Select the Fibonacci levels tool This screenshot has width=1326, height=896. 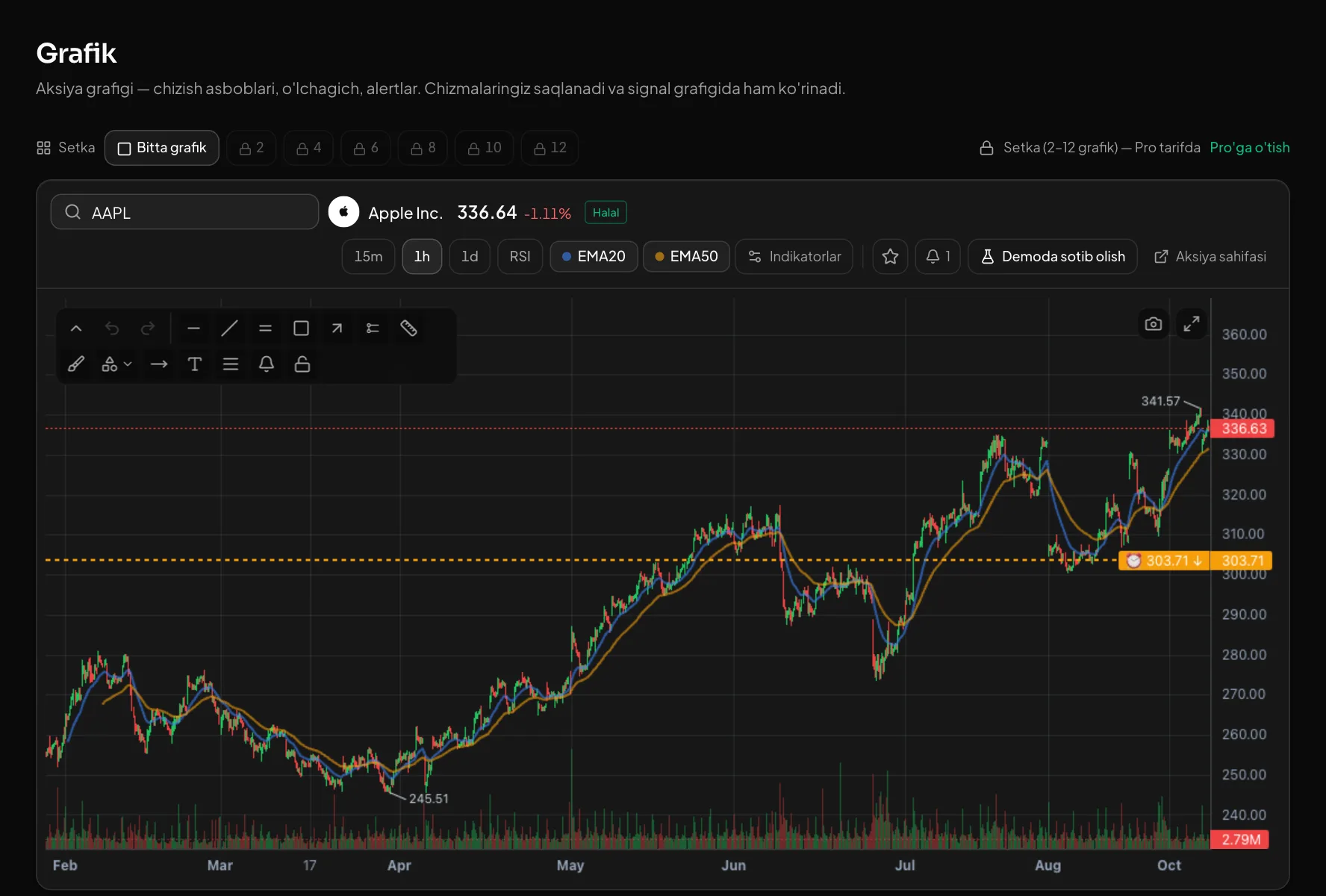(x=373, y=329)
